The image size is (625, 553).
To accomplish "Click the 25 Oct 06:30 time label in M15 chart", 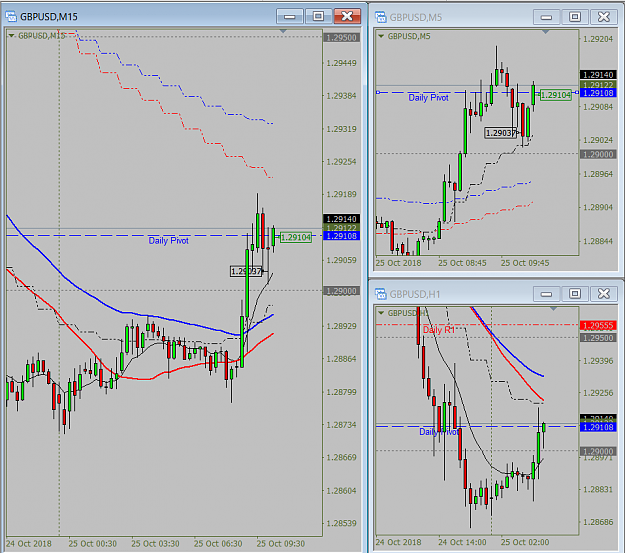I will (x=218, y=544).
